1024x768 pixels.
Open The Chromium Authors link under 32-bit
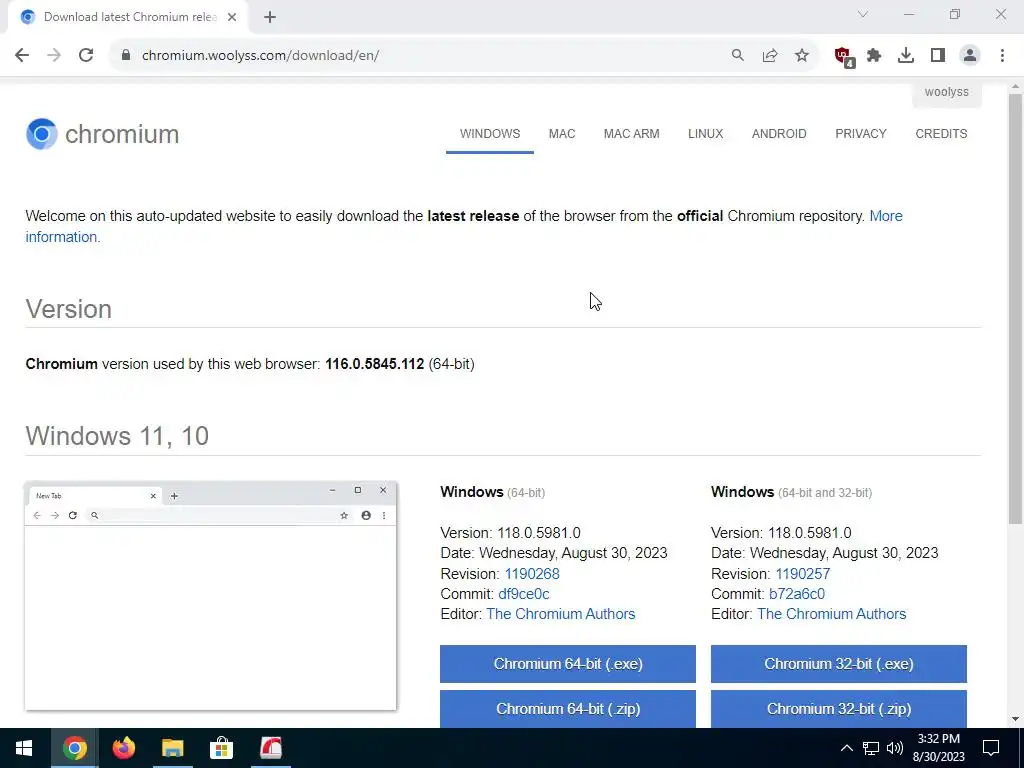[x=831, y=615]
